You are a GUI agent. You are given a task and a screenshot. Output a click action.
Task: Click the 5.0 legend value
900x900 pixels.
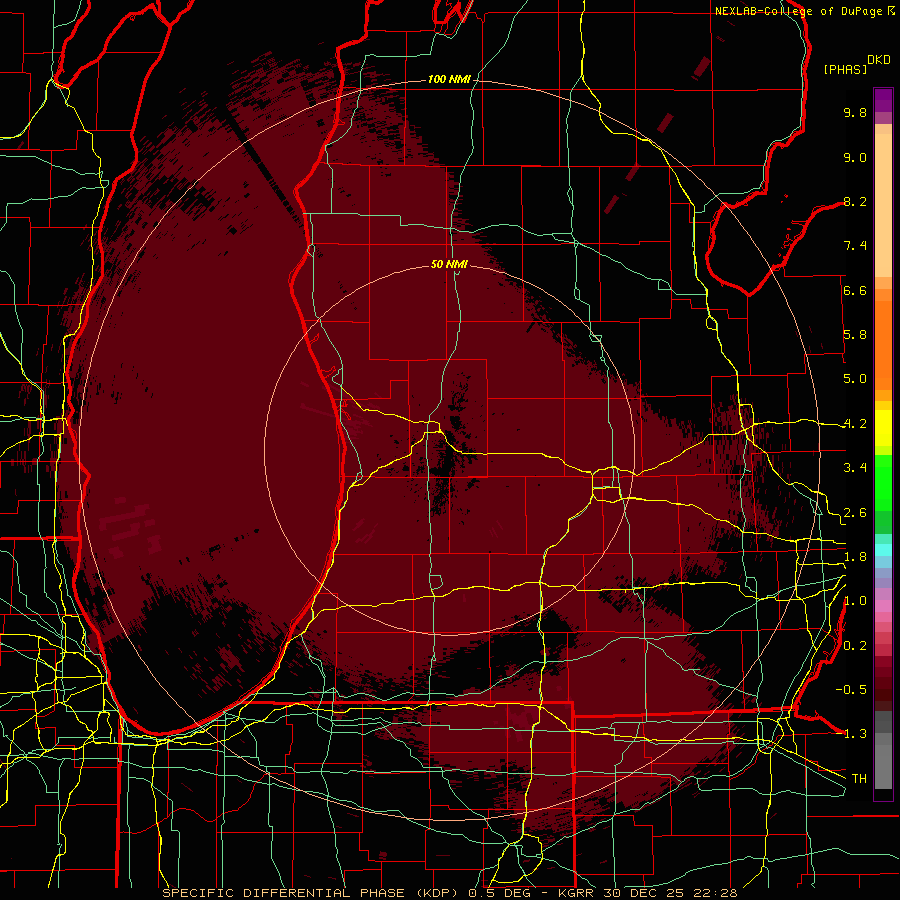click(855, 379)
